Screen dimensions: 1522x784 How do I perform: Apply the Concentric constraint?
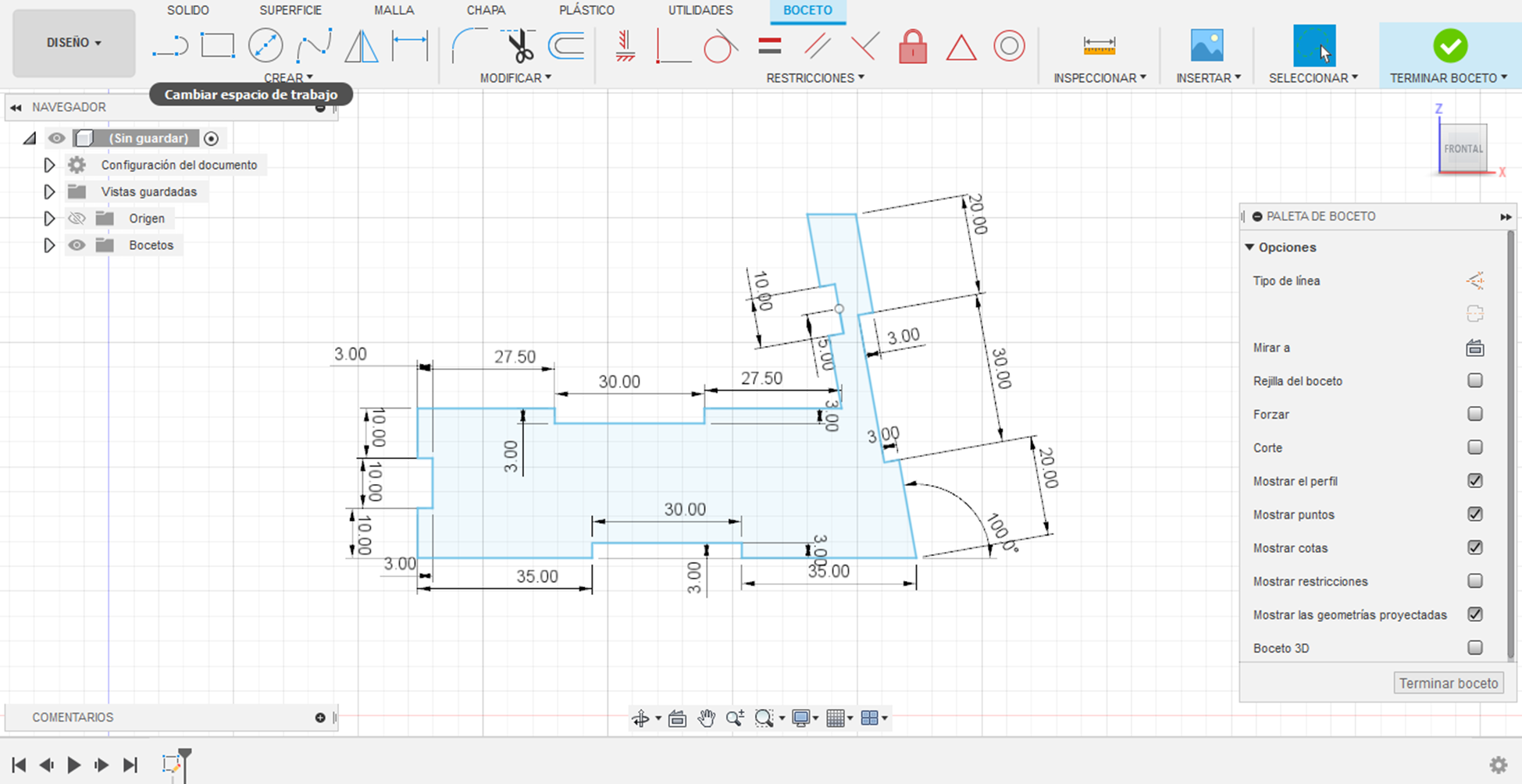[x=1009, y=46]
